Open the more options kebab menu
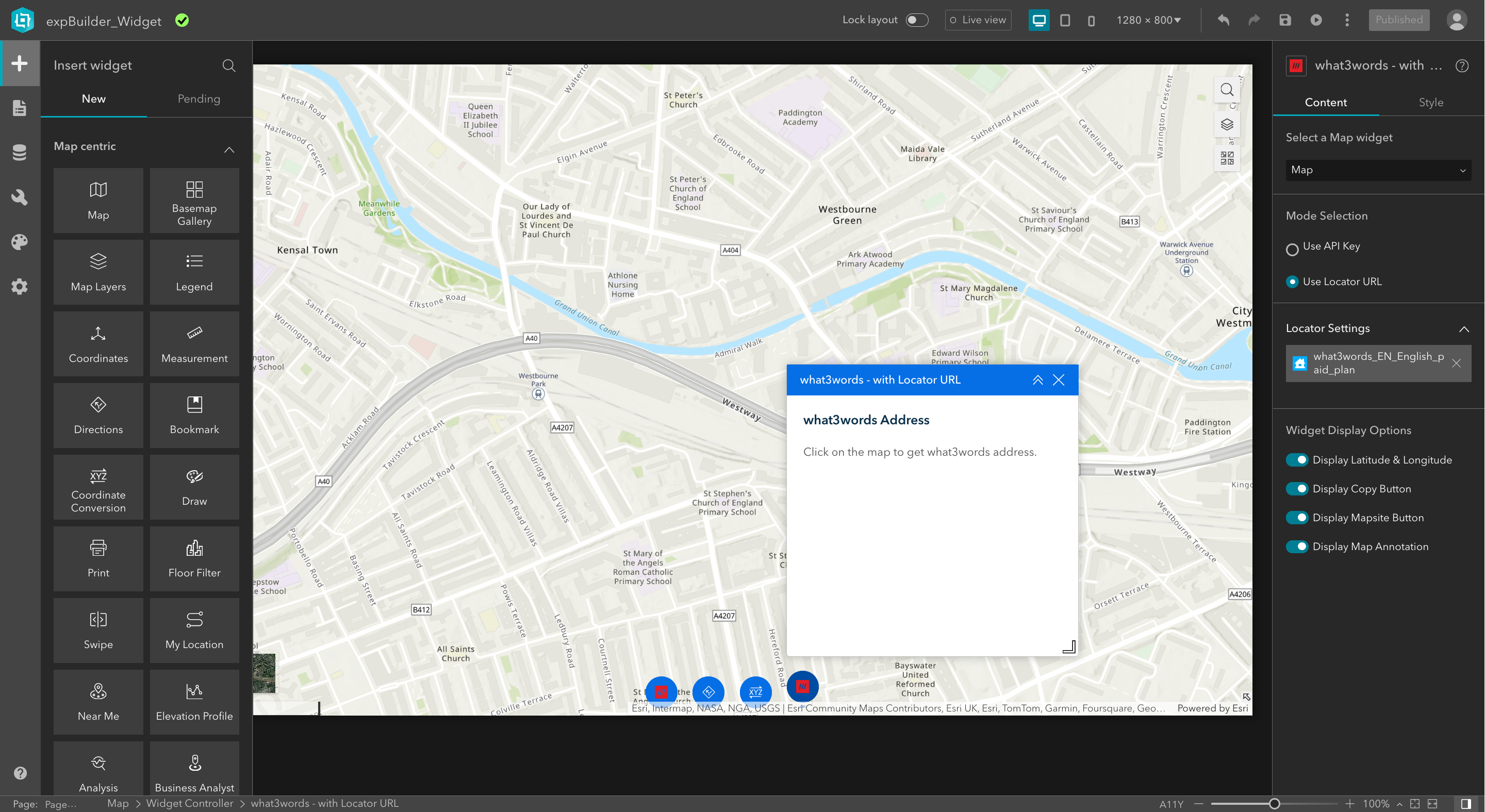This screenshot has width=1485, height=812. coord(1347,20)
